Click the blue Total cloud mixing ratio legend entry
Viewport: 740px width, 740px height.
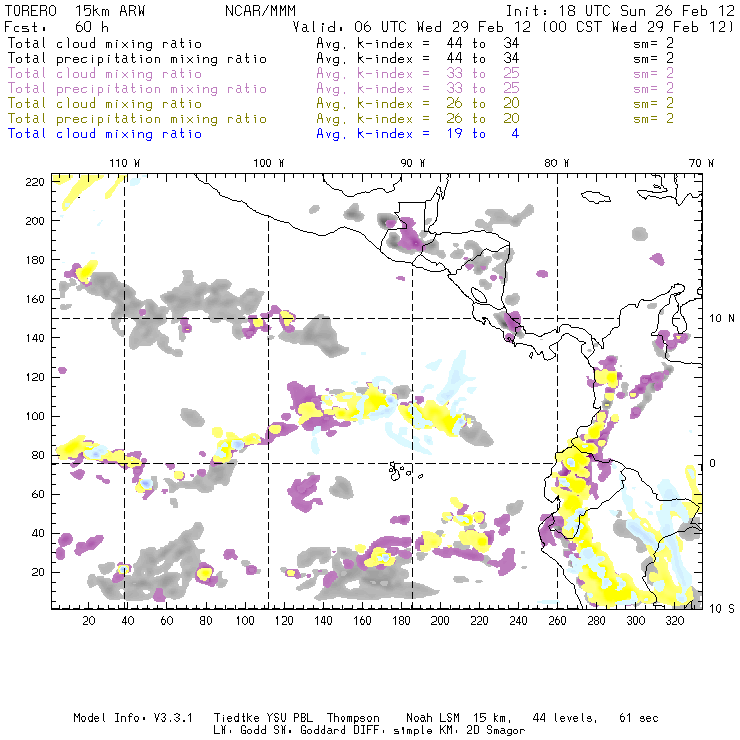click(104, 134)
